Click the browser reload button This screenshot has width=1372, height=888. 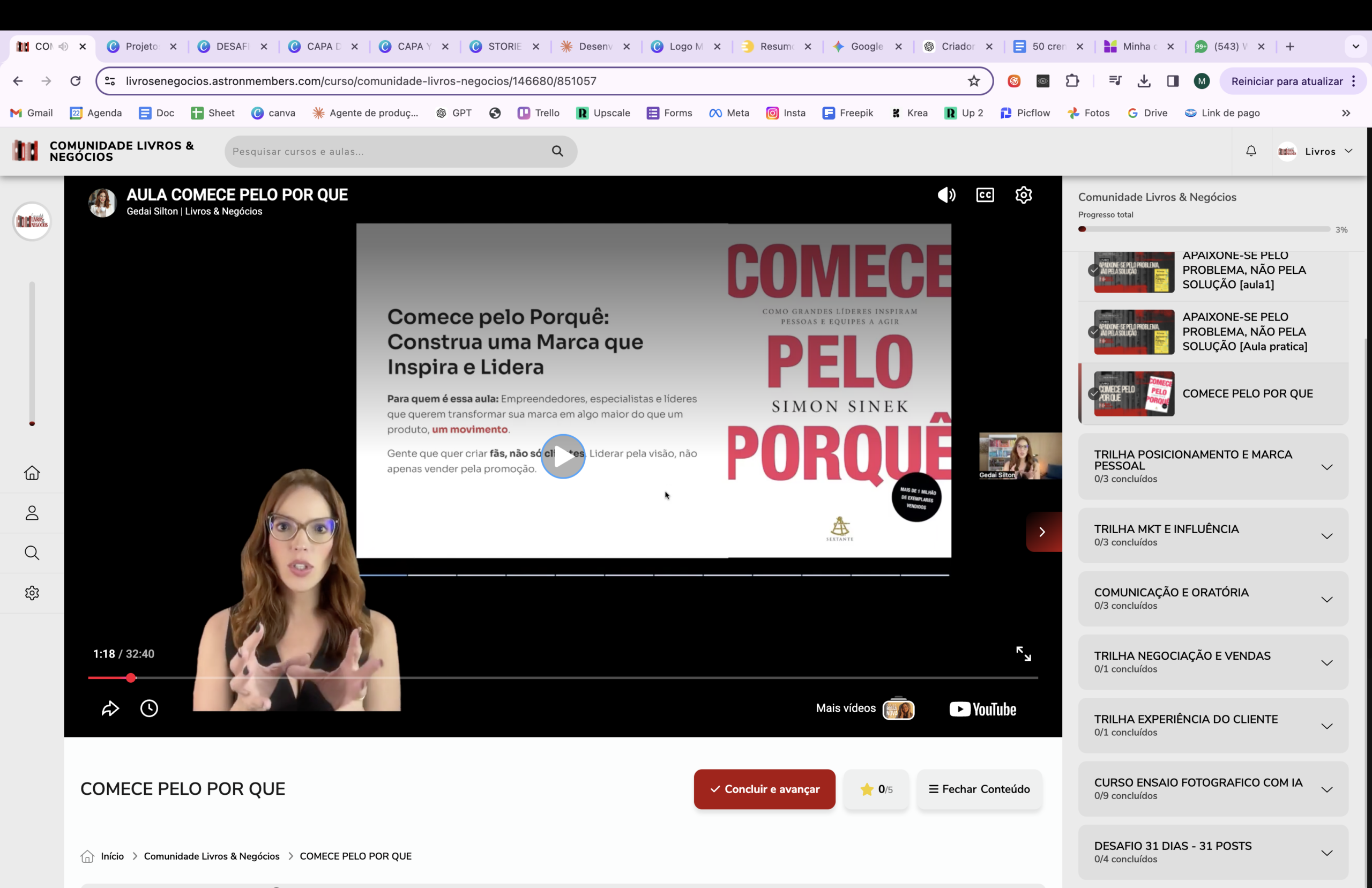coord(75,81)
